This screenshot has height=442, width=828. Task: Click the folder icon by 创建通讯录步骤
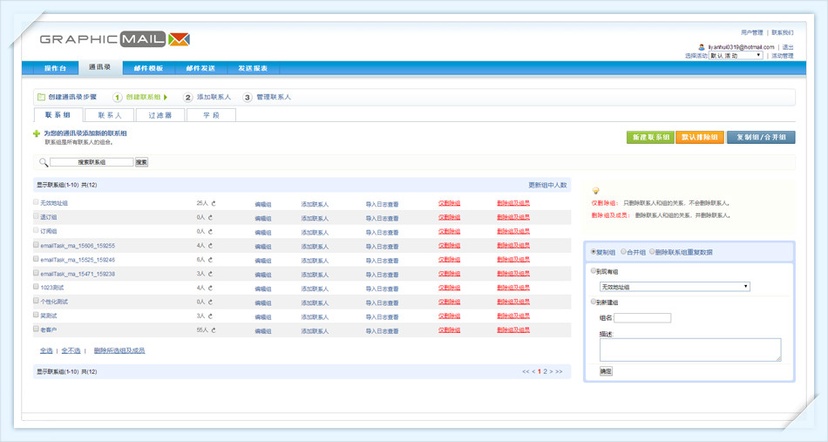[41, 97]
